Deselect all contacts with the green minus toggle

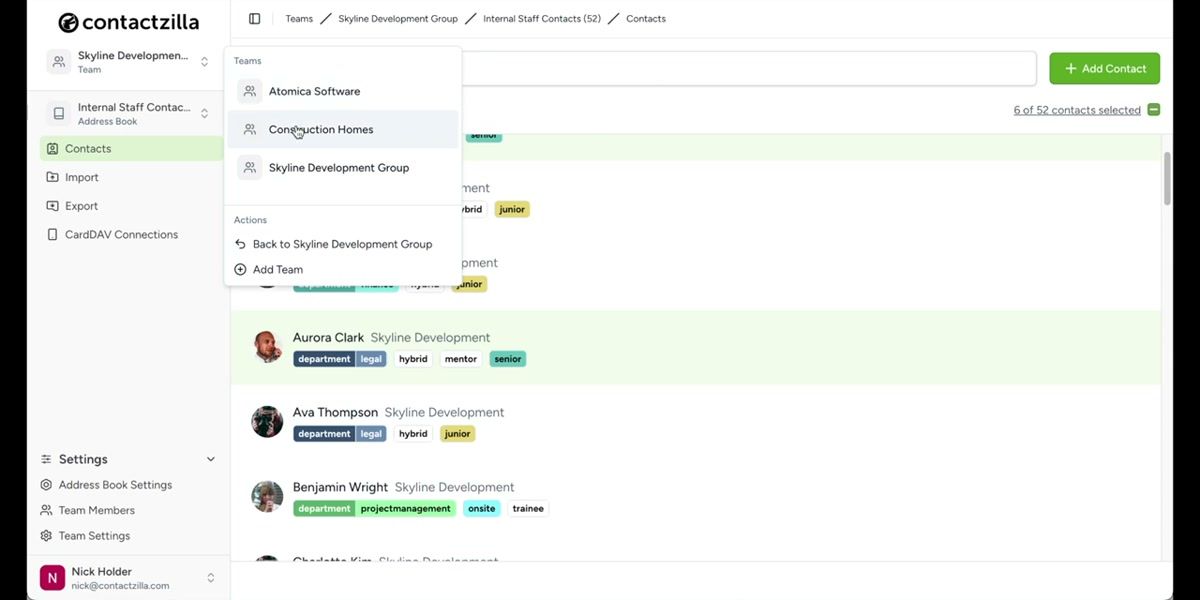coord(1154,110)
